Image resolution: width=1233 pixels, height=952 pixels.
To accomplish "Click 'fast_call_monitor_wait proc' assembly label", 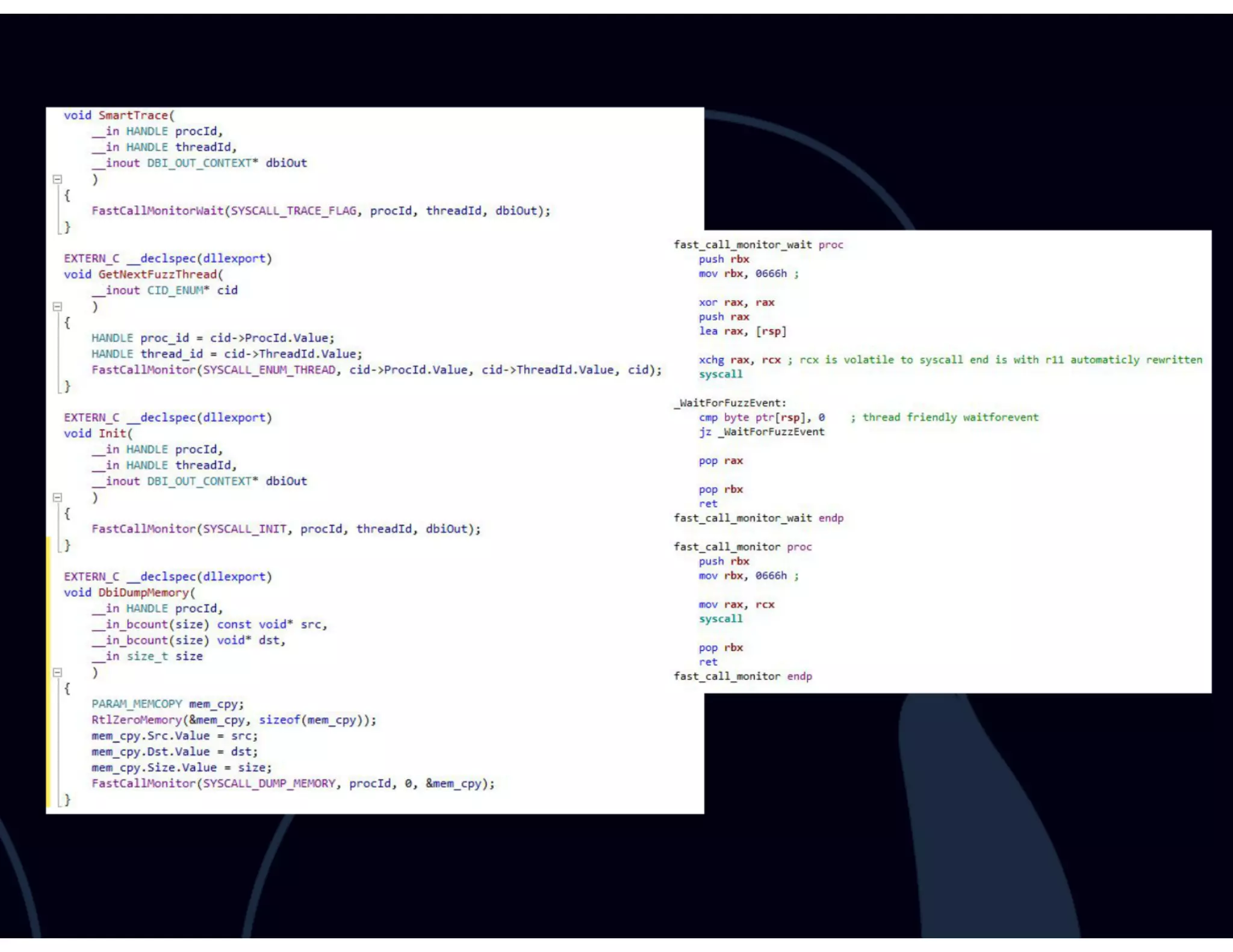I will pyautogui.click(x=758, y=244).
